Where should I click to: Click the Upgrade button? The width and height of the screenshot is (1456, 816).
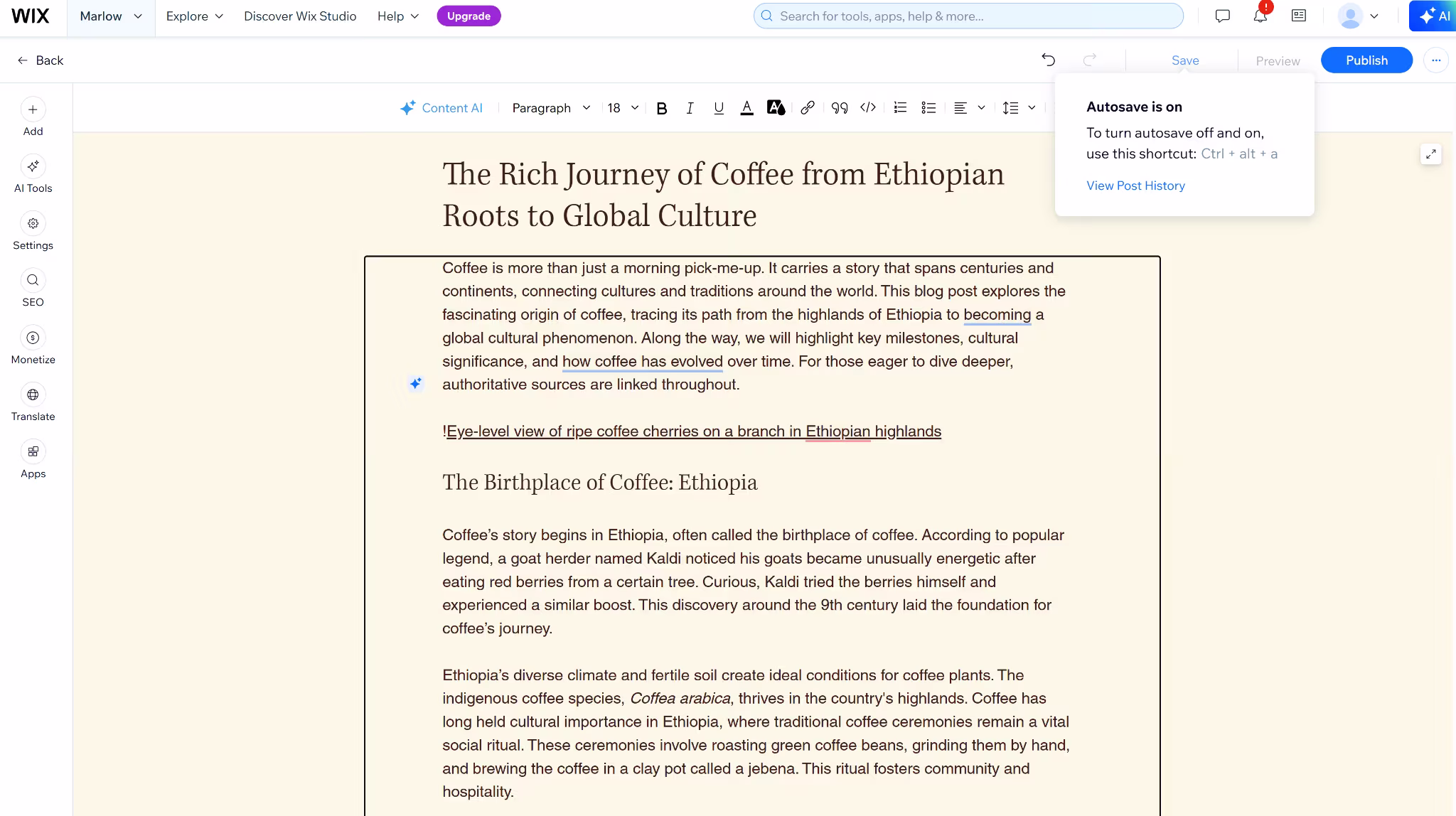pos(469,16)
